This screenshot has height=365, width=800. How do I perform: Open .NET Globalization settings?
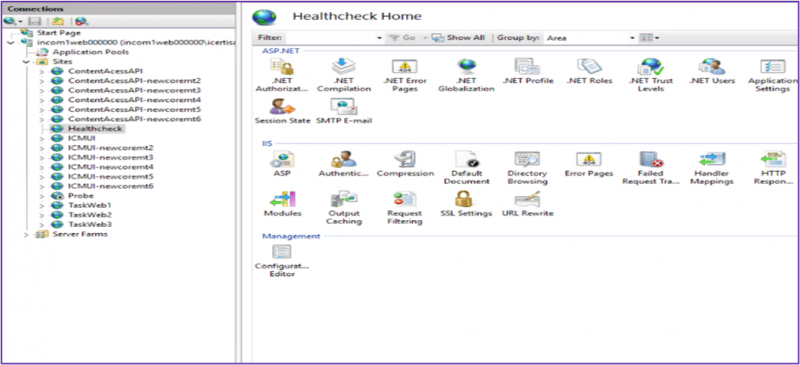pos(466,76)
